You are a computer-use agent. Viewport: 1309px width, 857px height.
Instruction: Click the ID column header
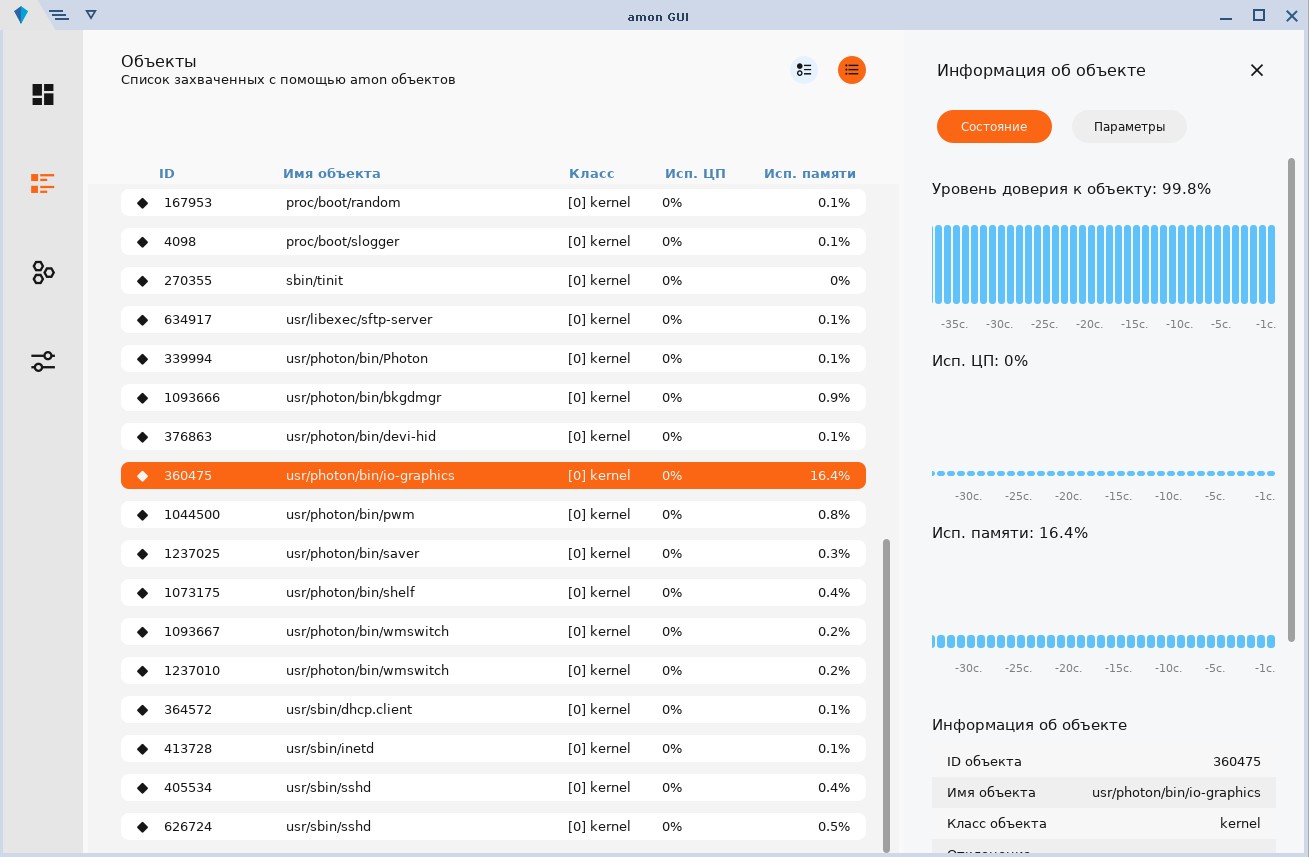166,173
